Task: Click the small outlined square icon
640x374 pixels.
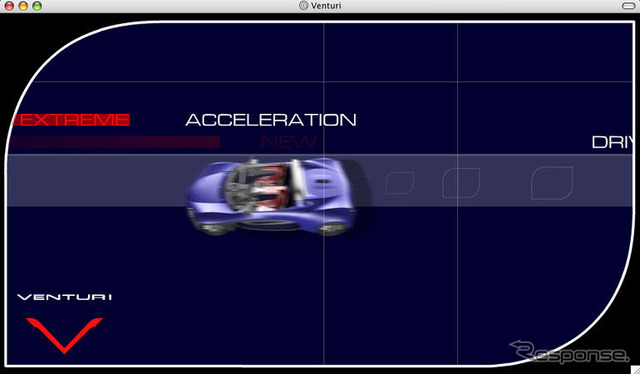Action: coord(400,183)
